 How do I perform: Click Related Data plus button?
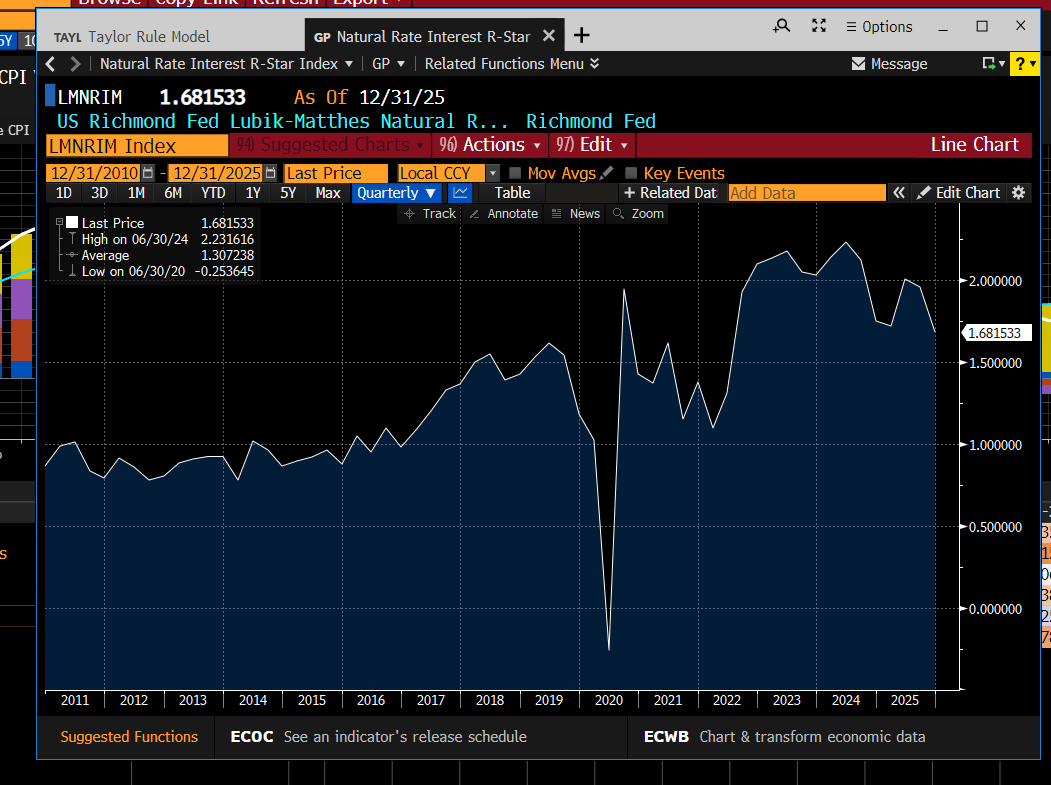670,193
